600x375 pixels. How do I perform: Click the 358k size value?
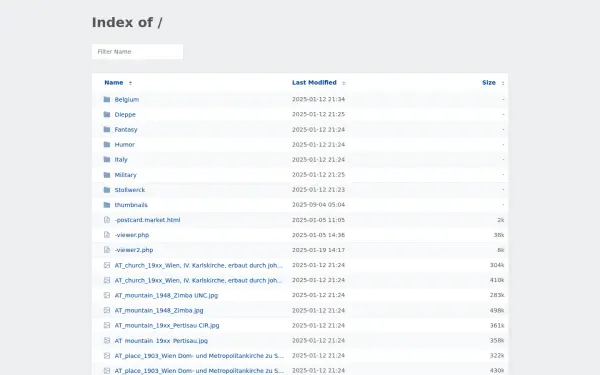[x=497, y=341]
